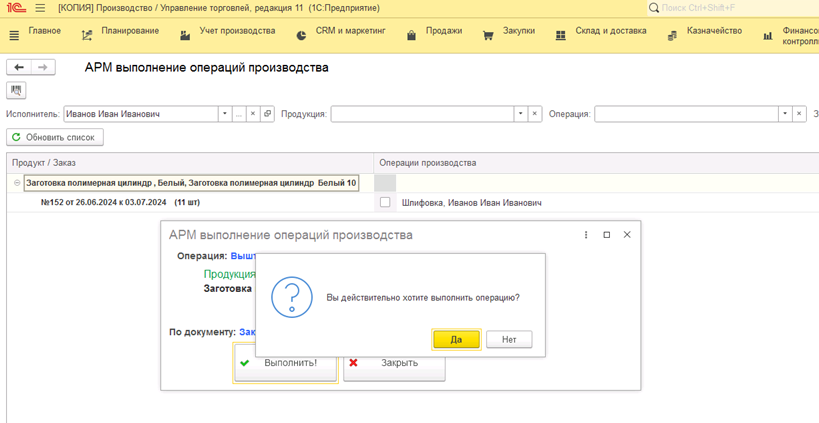Image resolution: width=819 pixels, height=423 pixels.
Task: Tick the Шлифовка operation checkbox
Action: tap(385, 202)
